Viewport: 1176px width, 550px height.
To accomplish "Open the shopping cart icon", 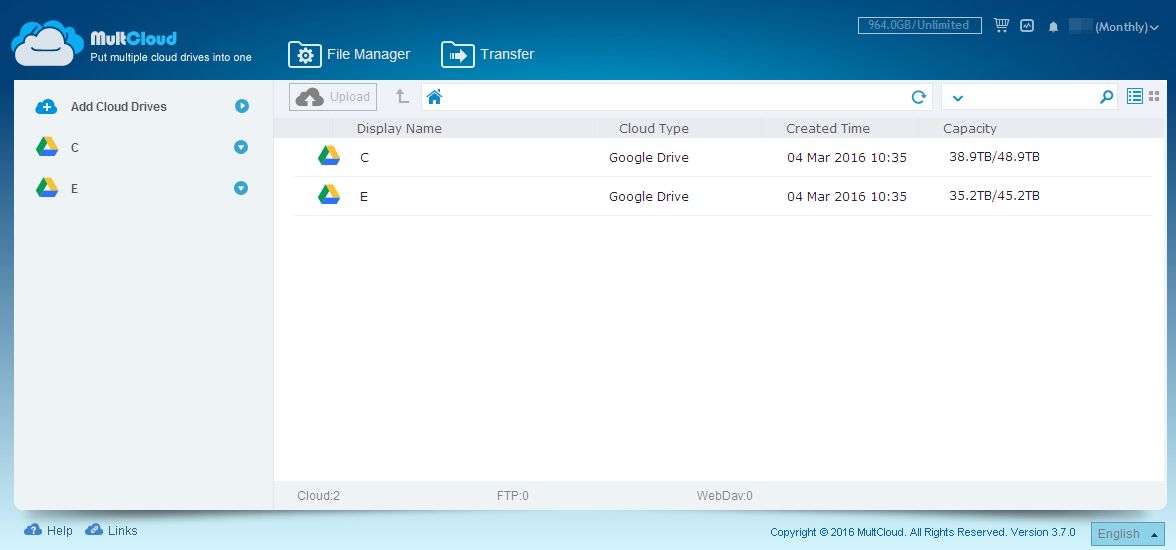I will tap(1001, 26).
